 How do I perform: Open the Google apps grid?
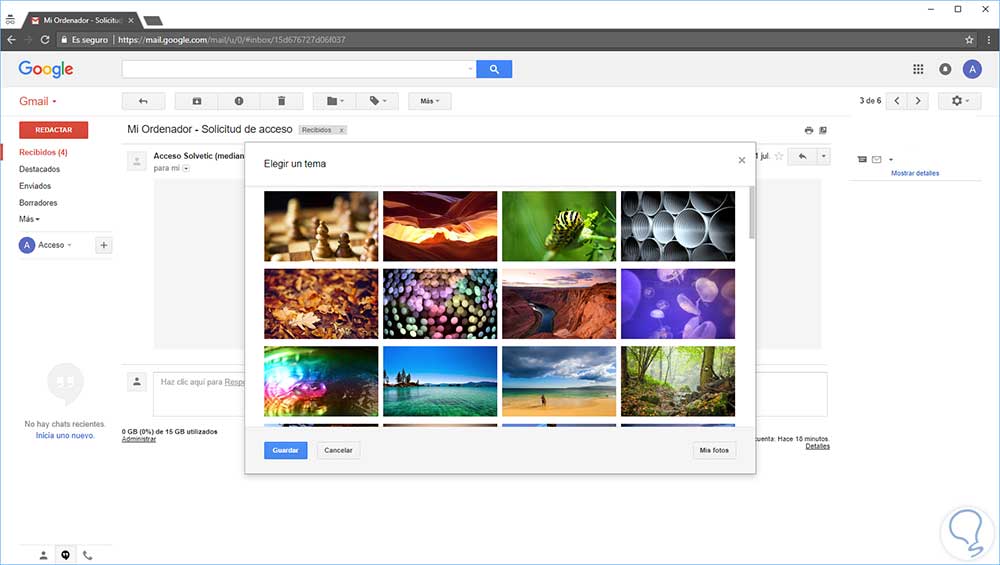[x=918, y=69]
